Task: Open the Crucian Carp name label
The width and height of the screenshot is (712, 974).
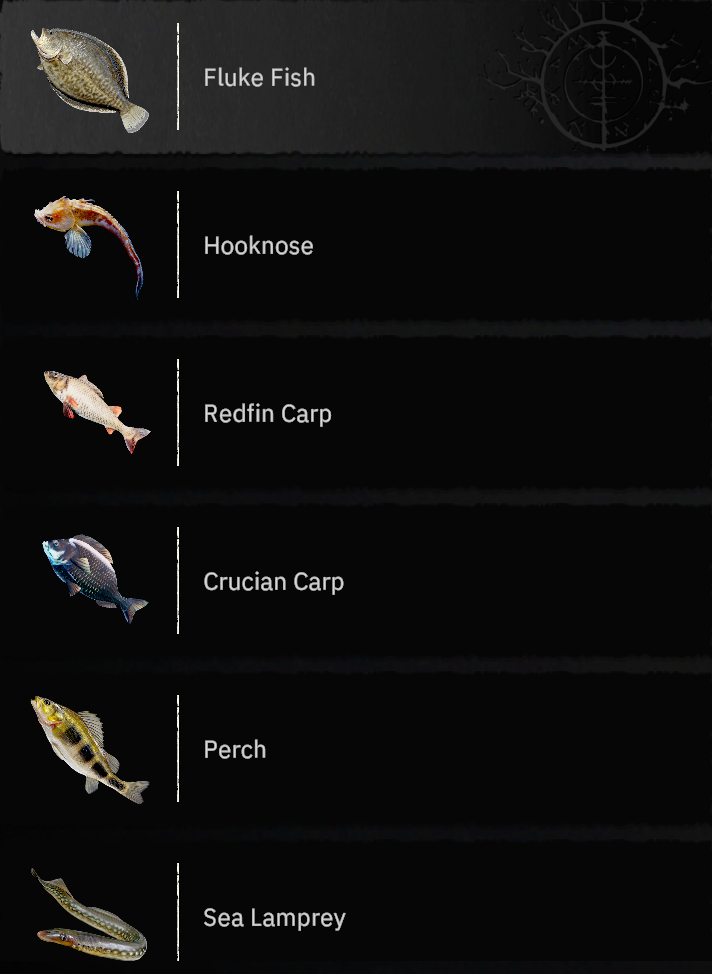Action: coord(273,582)
